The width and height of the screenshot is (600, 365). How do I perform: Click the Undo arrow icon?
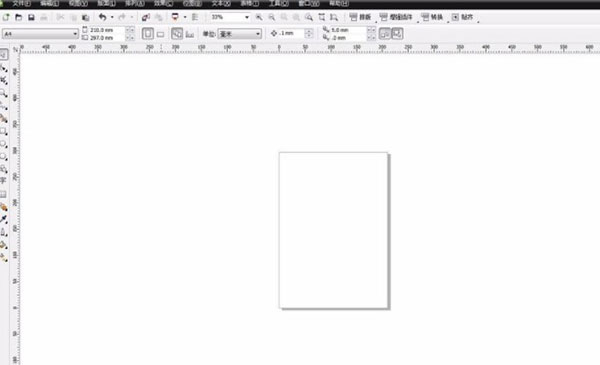coord(102,17)
